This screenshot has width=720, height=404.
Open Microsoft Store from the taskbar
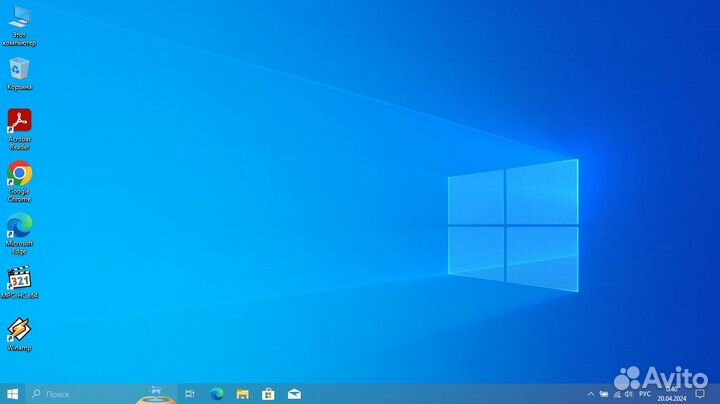tap(268, 394)
